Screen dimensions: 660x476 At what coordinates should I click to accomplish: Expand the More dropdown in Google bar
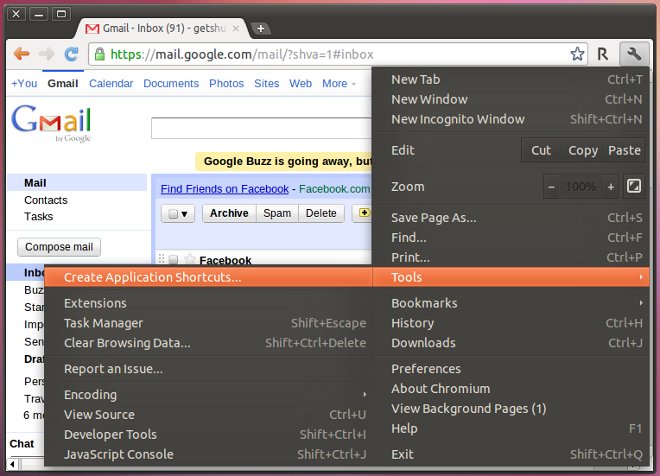339,83
